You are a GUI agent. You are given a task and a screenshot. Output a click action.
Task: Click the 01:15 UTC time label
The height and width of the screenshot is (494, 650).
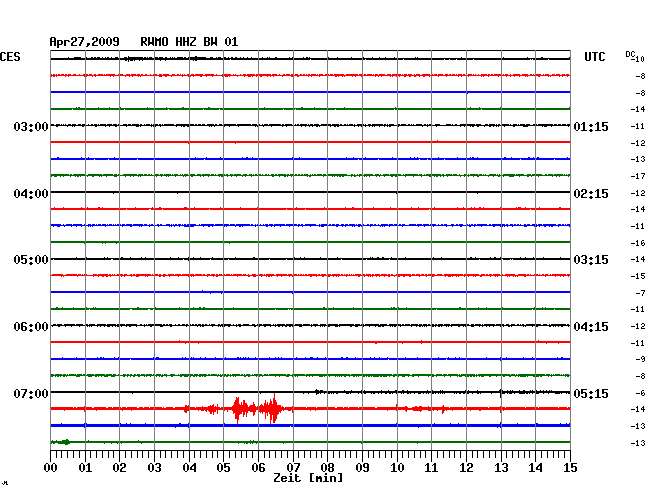(x=591, y=127)
